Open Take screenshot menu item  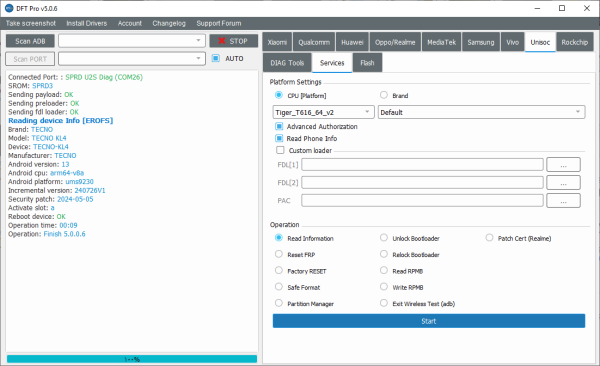click(x=31, y=23)
